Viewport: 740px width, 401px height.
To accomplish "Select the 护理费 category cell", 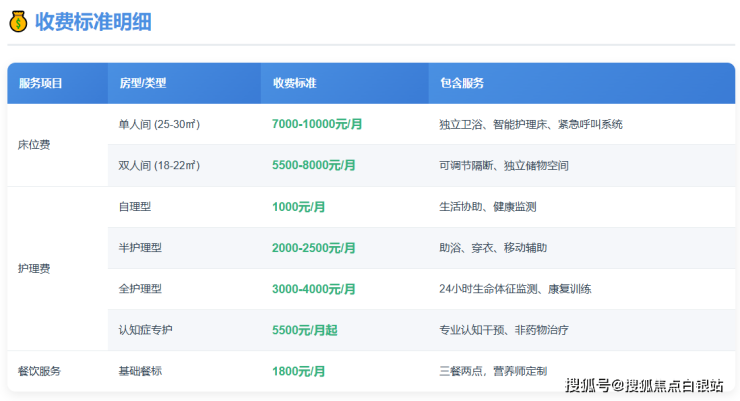I will coord(34,268).
